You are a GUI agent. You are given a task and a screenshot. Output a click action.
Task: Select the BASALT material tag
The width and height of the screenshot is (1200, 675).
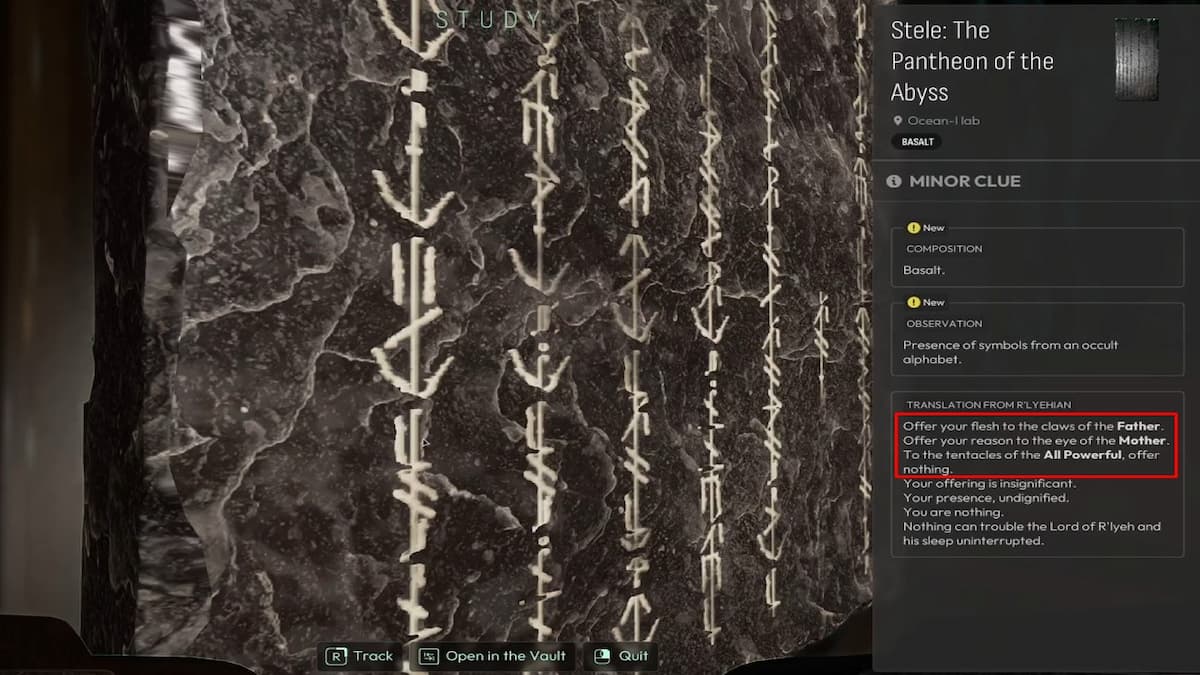click(x=916, y=142)
